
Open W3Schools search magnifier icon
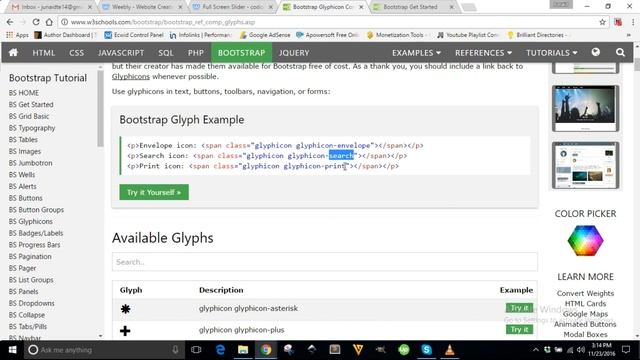(x=620, y=52)
